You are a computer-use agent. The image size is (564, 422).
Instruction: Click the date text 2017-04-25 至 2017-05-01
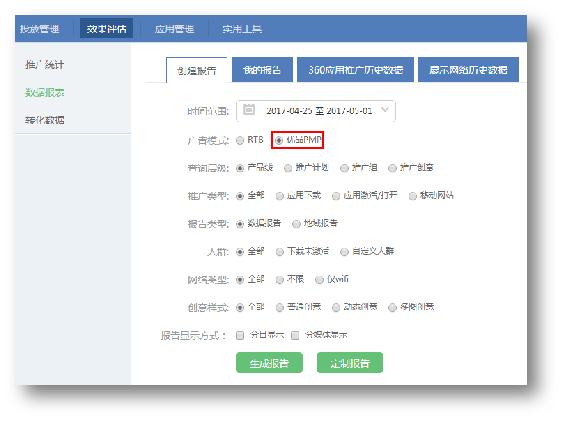319,110
